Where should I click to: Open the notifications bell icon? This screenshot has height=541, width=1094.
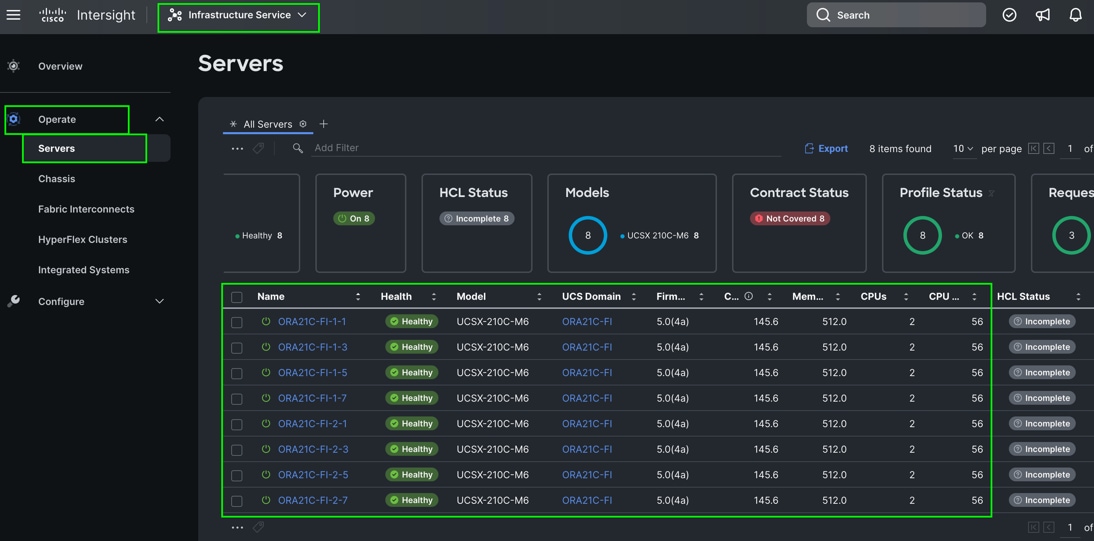coord(1075,15)
